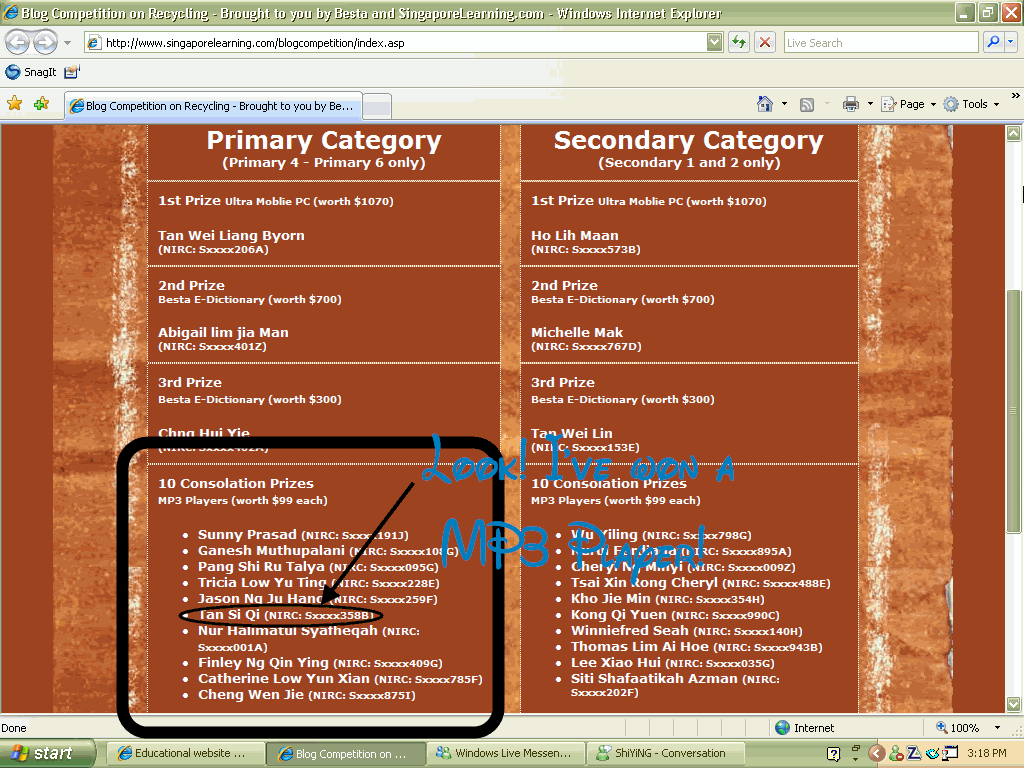This screenshot has width=1024, height=768.
Task: Expand hidden tray icons arrow
Action: click(x=877, y=754)
